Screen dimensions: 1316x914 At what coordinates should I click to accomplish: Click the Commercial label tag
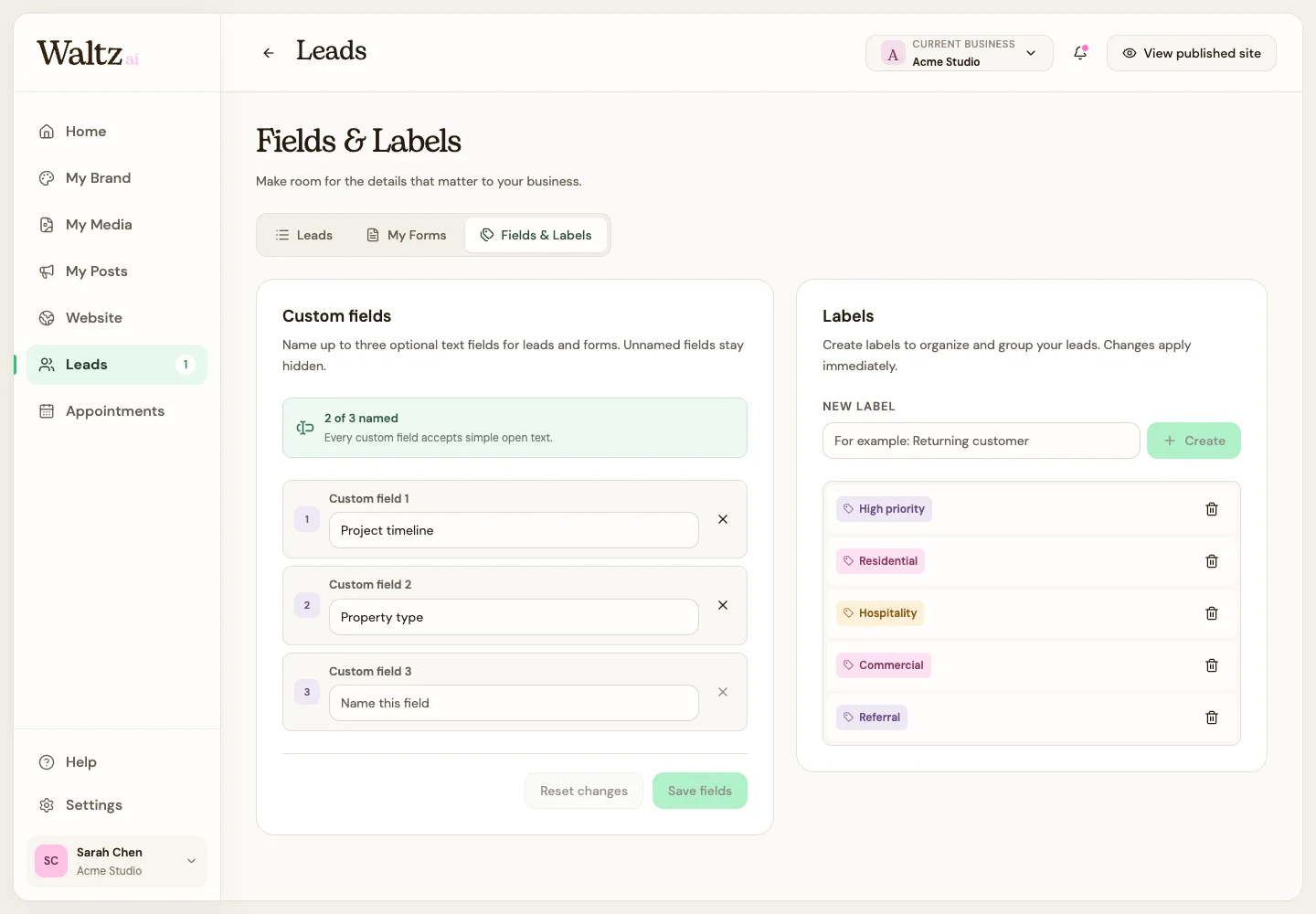coord(884,665)
